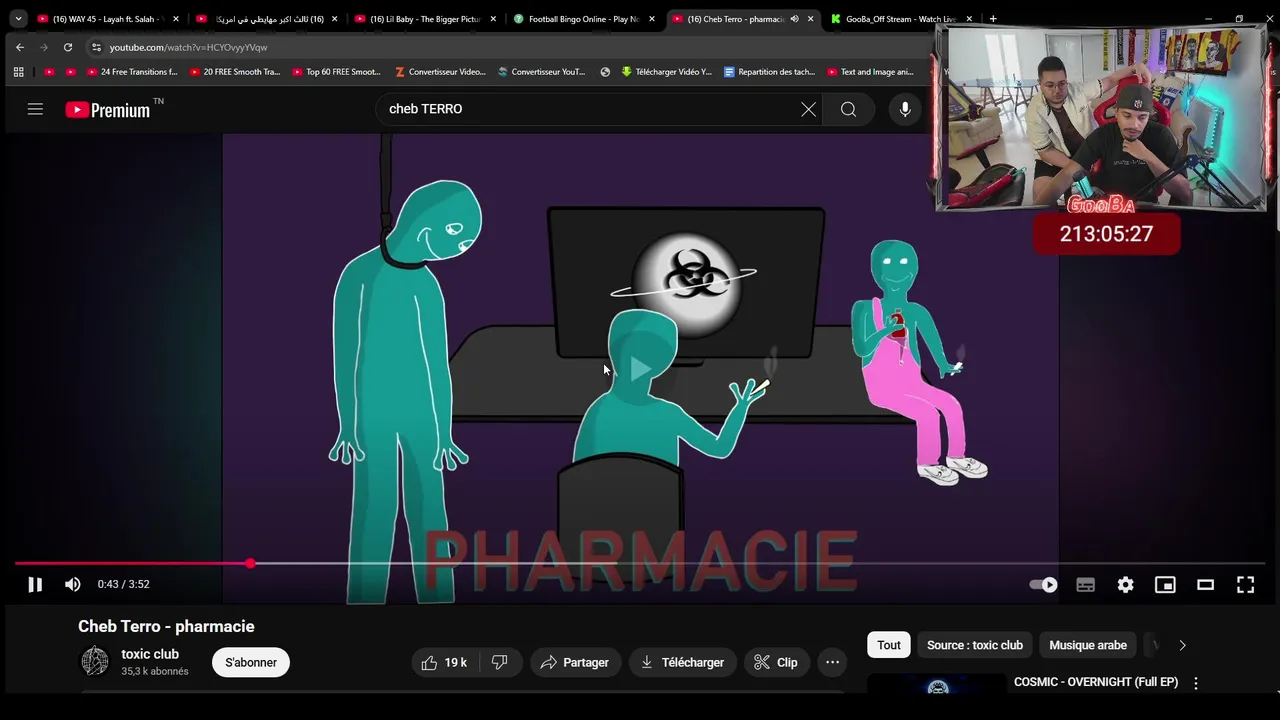Switch to the GooBa_Off Stream tab

(901, 19)
